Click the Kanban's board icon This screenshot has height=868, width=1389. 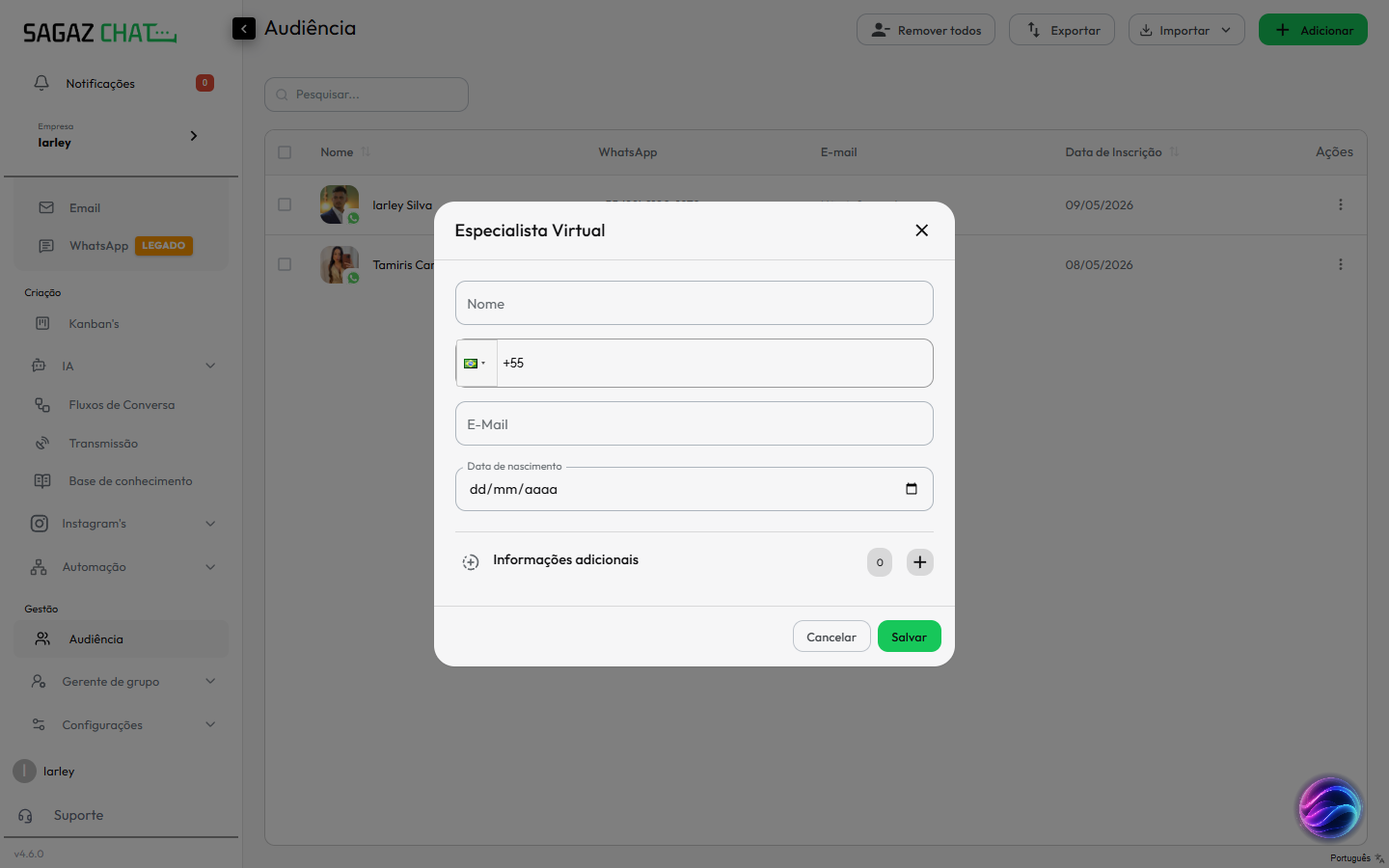(x=42, y=324)
